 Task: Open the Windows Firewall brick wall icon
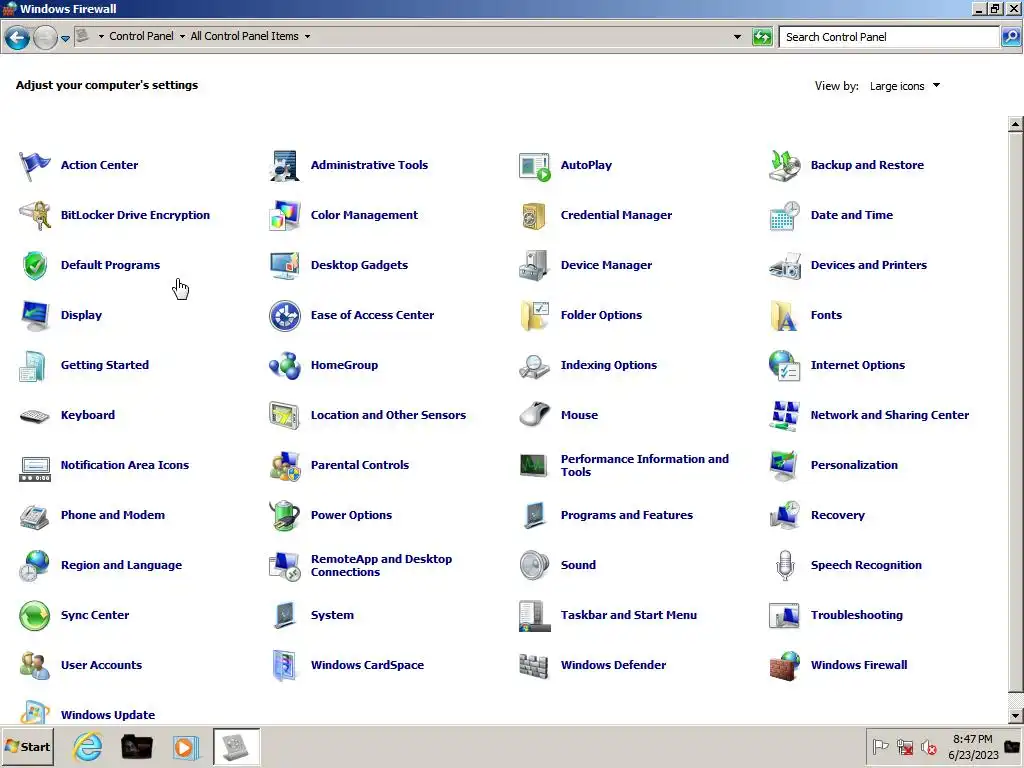(x=784, y=665)
